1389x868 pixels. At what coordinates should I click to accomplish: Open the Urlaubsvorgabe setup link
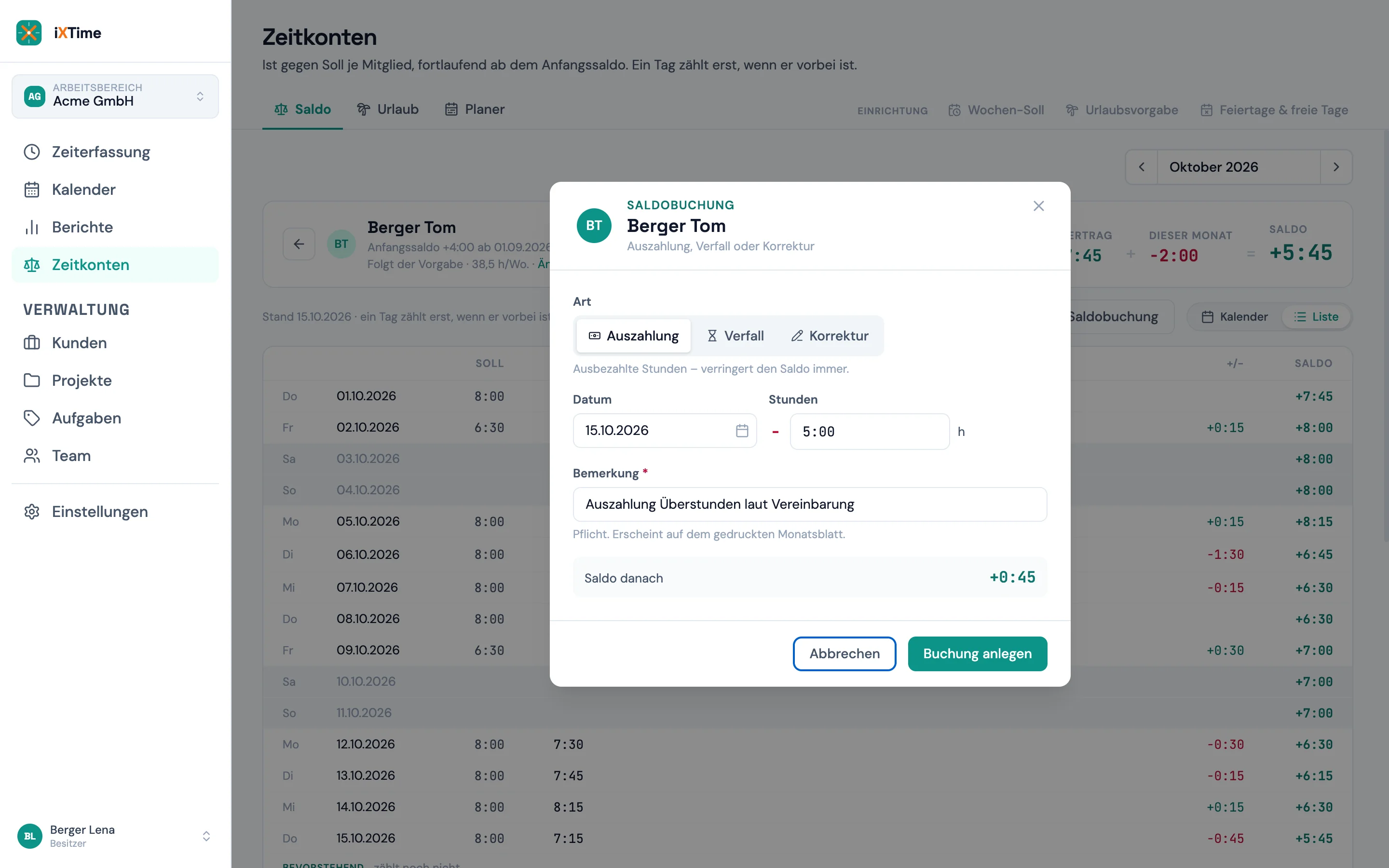point(1122,109)
